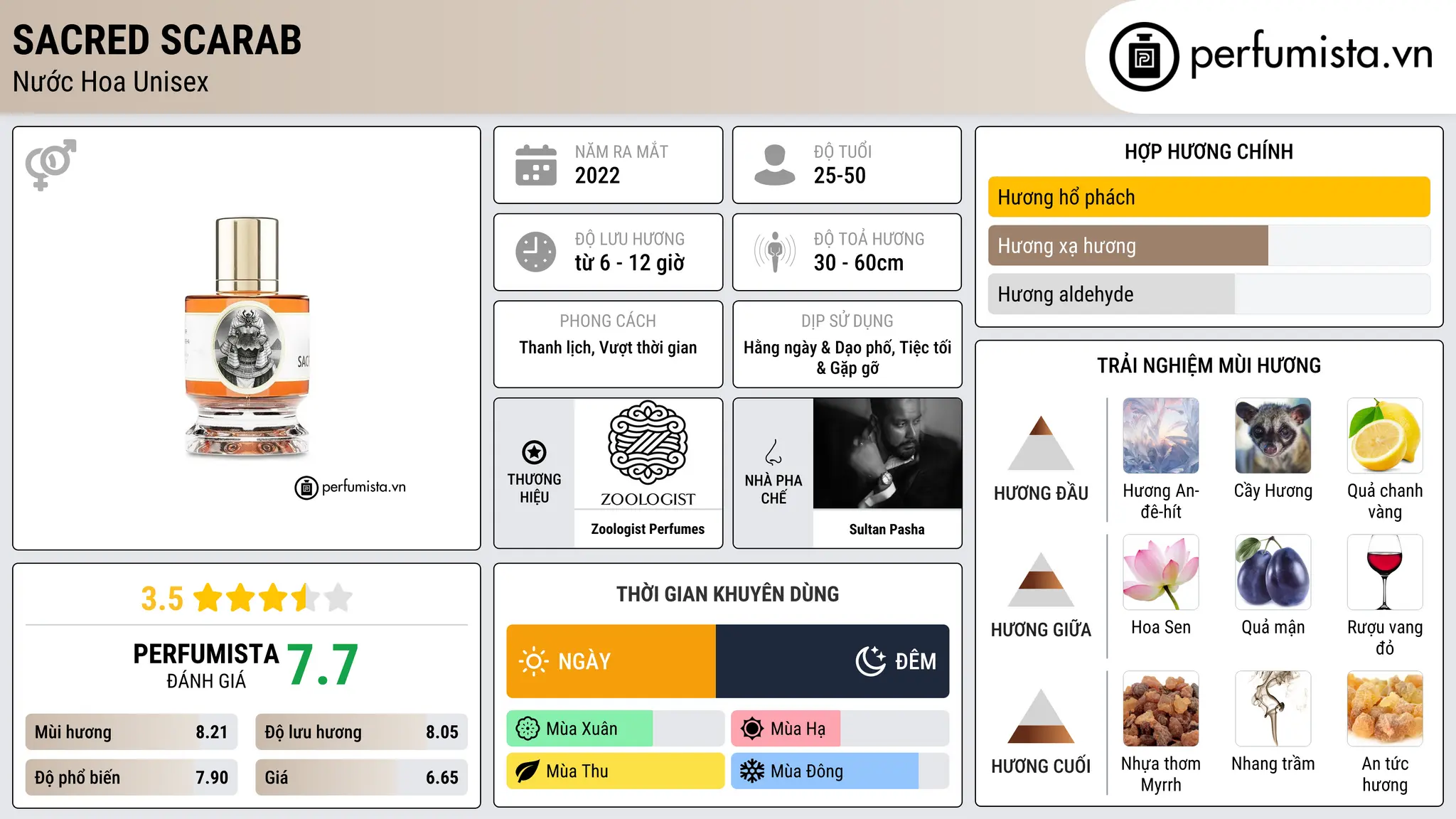Click the Độ lưu hương 8.05 score box
The image size is (1456, 819).
pyautogui.click(x=361, y=732)
